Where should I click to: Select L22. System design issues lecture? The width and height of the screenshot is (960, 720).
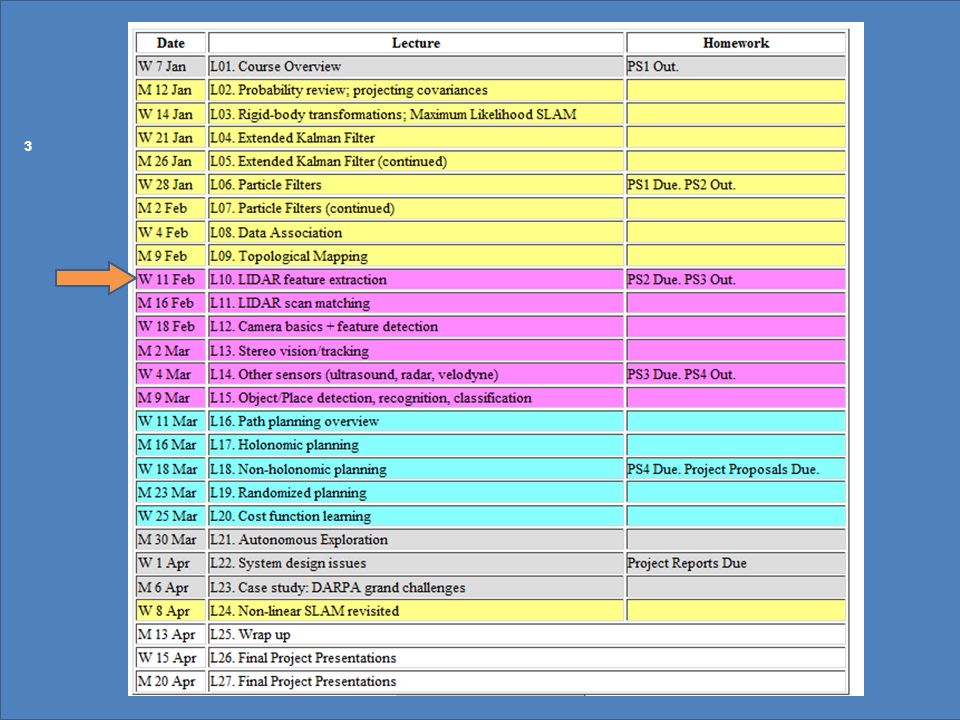pyautogui.click(x=416, y=563)
